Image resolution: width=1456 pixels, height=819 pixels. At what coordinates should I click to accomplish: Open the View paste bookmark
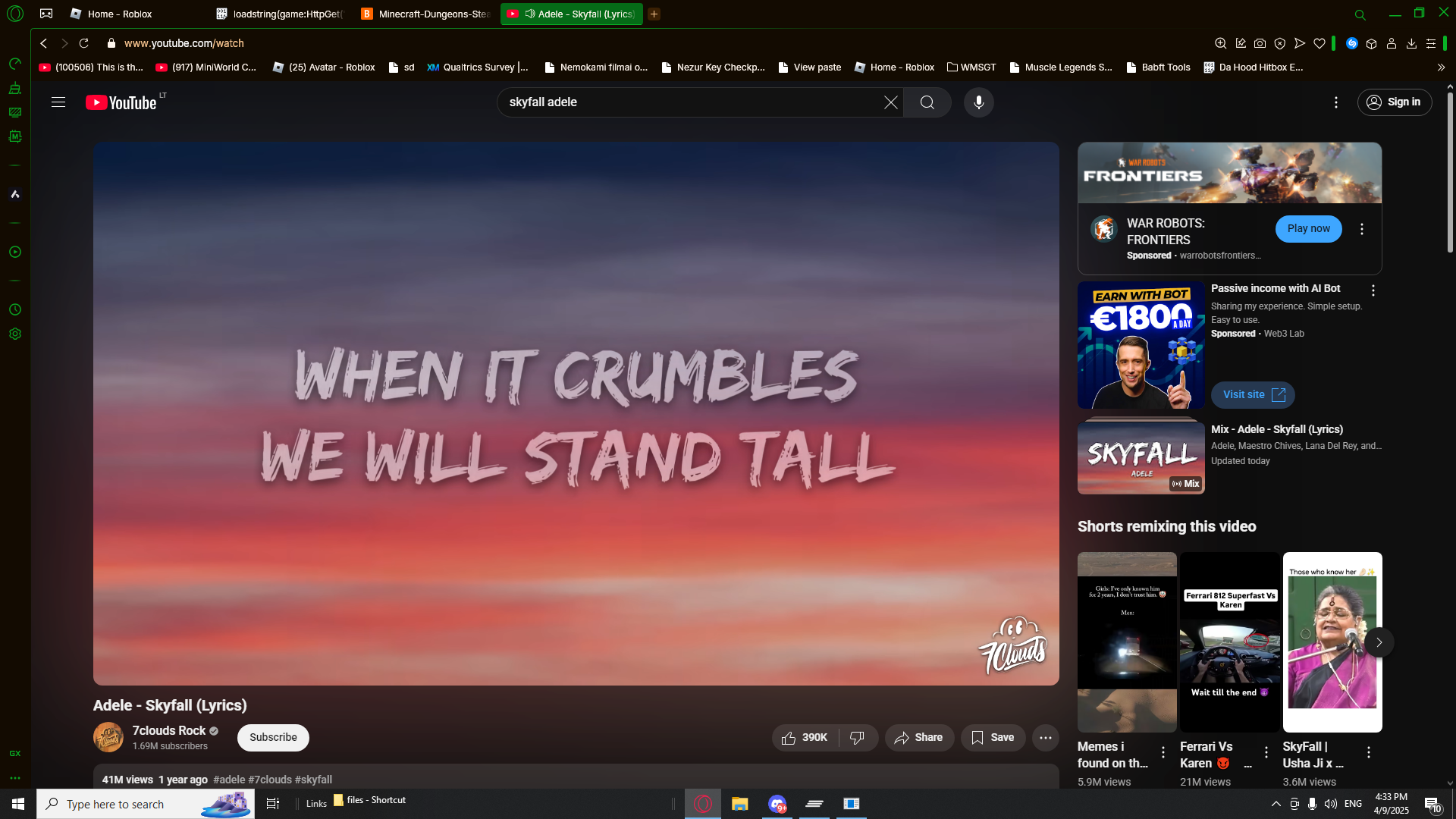click(809, 67)
